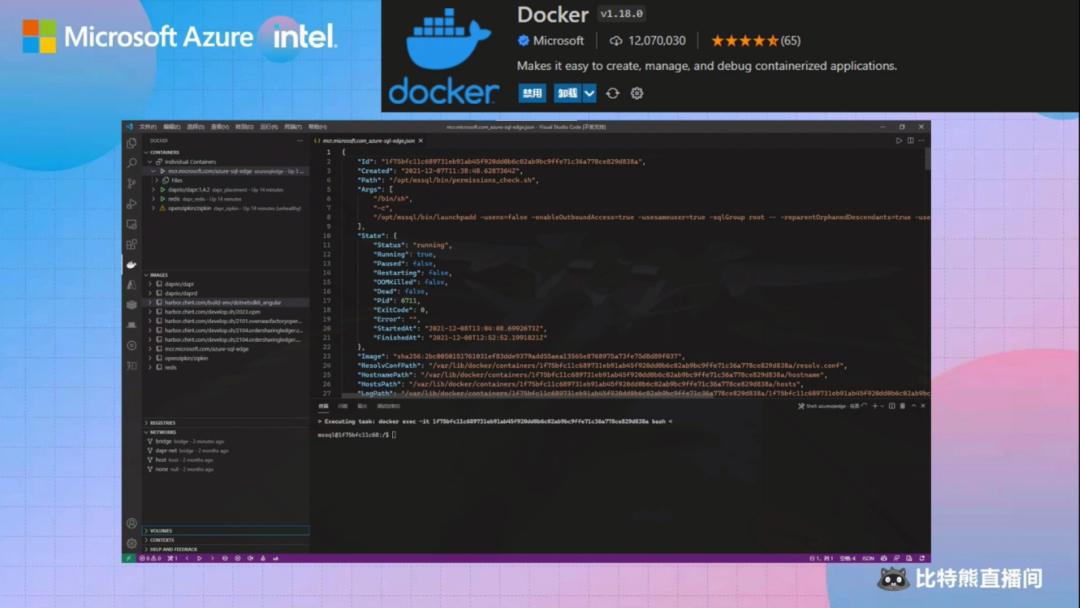This screenshot has width=1080, height=608.
Task: Open the Run (运行) menu
Action: point(269,127)
